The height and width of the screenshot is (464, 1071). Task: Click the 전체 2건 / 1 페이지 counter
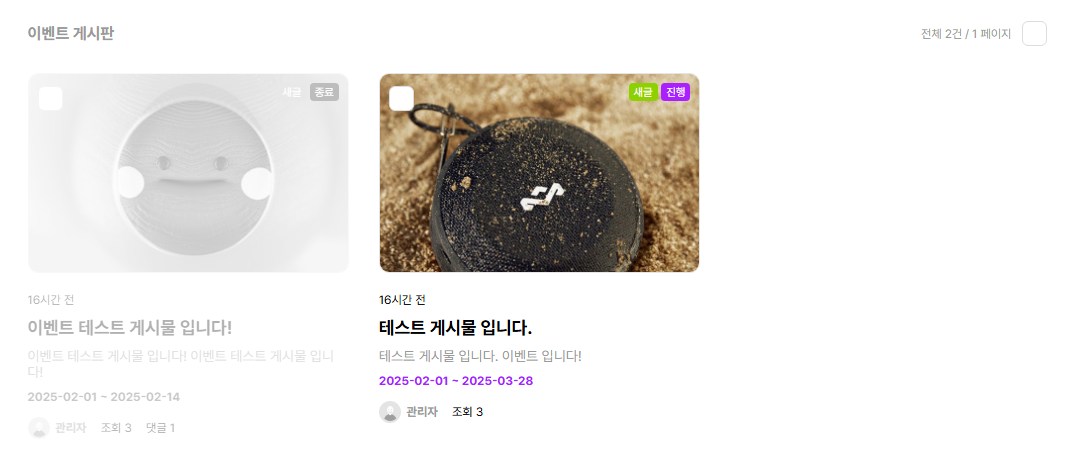(x=966, y=34)
